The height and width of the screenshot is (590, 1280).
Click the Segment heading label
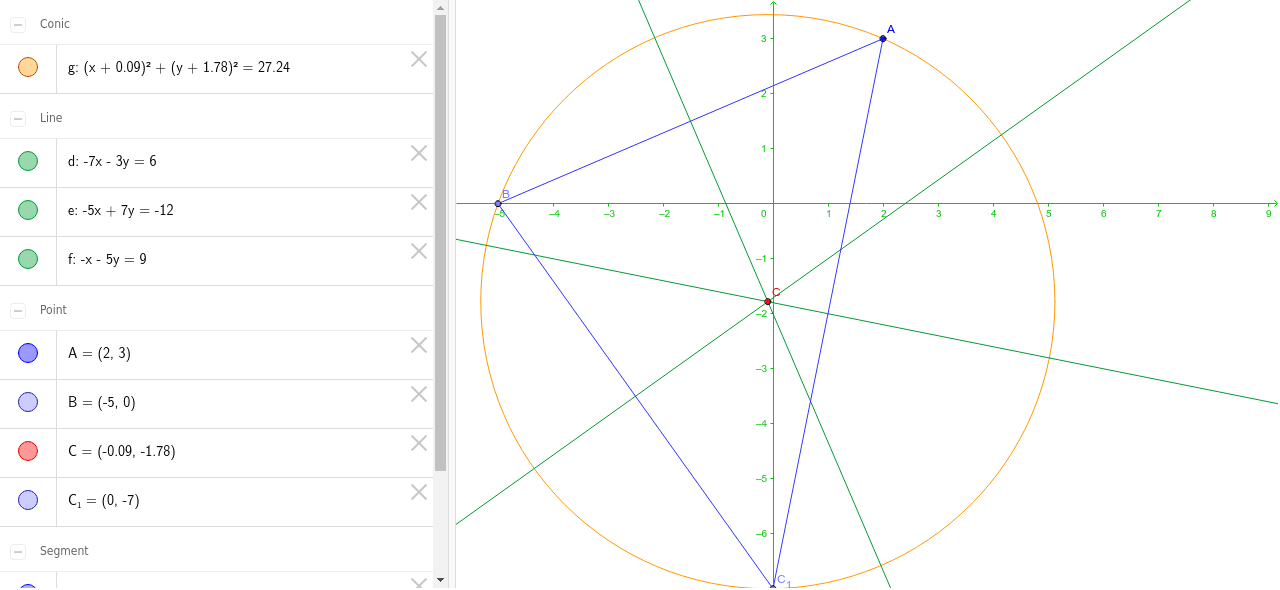tap(64, 551)
